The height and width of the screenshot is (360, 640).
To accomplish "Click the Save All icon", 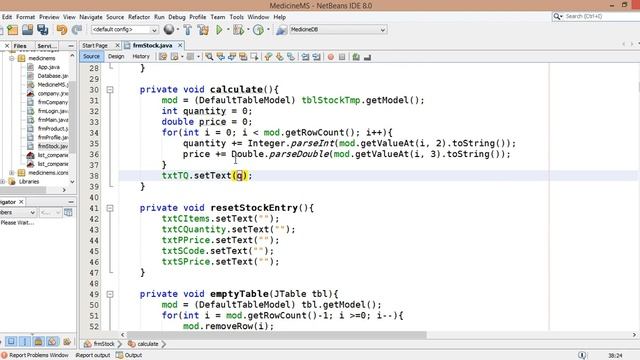I will (43, 30).
